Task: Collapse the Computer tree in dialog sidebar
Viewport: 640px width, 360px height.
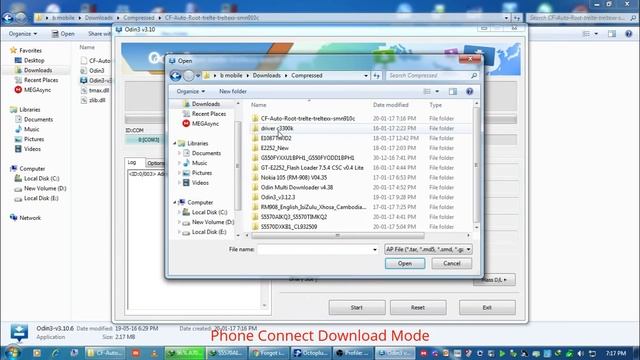Action: click(175, 202)
